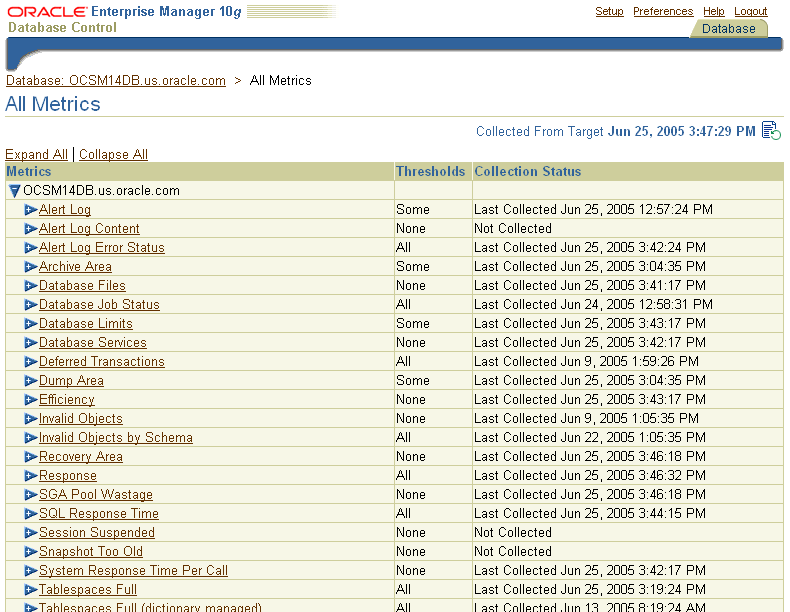Open the Invalid Objects link

81,419
